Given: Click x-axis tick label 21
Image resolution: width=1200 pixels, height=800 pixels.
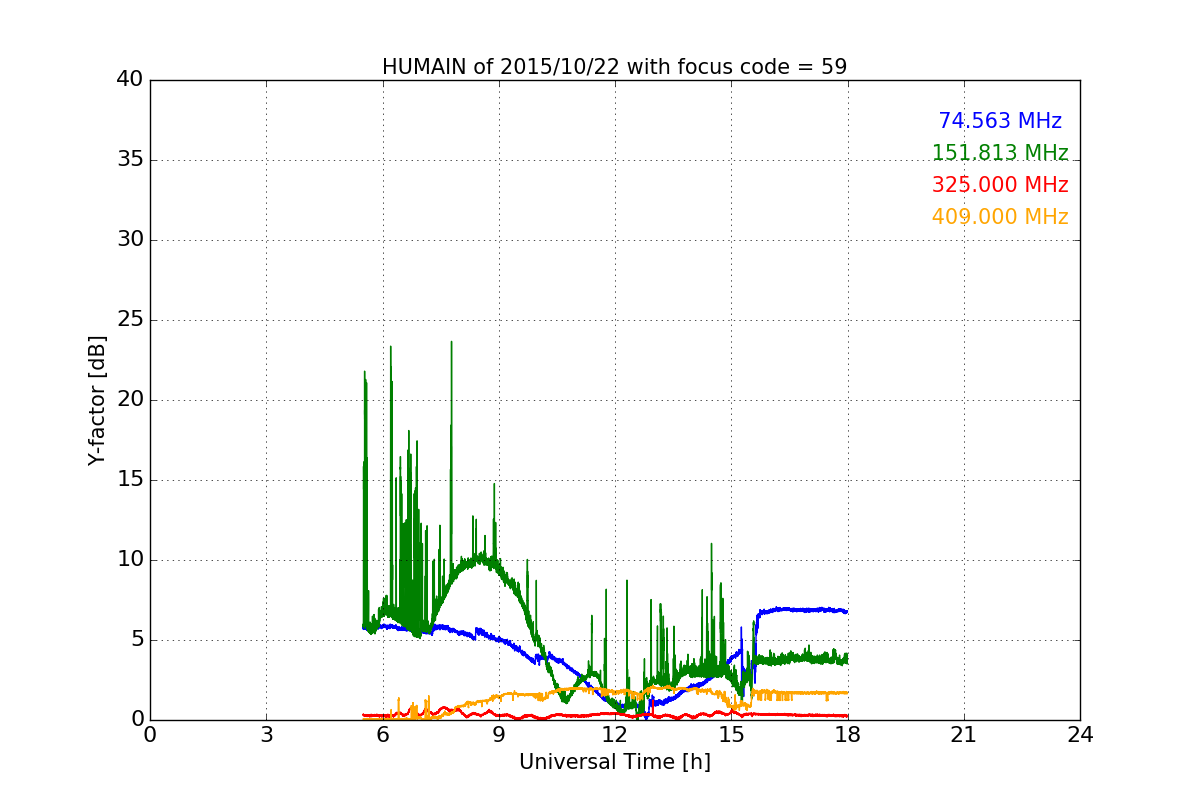Looking at the screenshot, I should 964,735.
